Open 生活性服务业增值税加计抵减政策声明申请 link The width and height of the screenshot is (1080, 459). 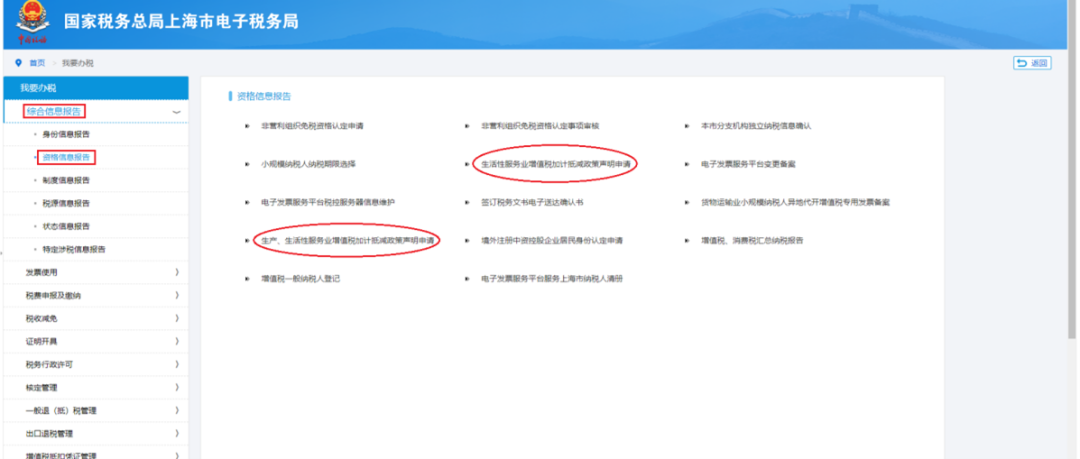[x=556, y=164]
